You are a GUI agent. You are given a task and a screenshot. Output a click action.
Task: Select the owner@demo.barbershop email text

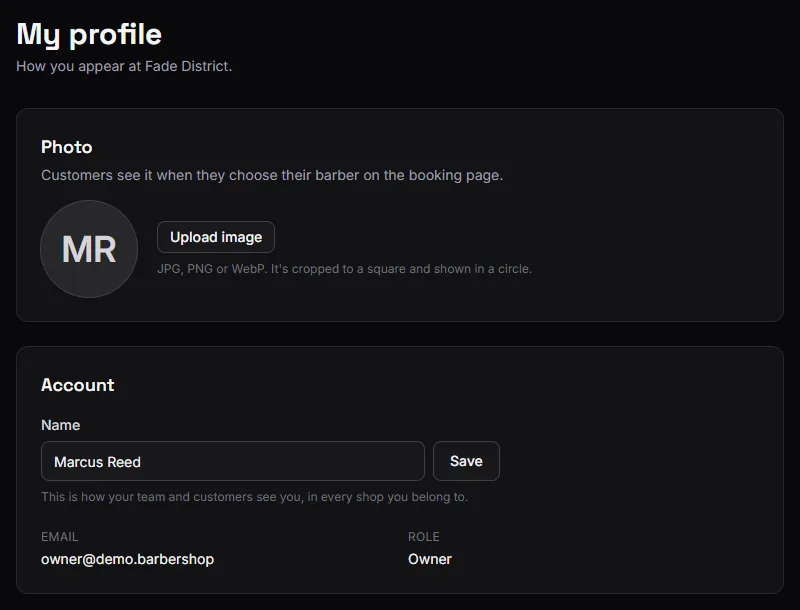[x=128, y=559]
